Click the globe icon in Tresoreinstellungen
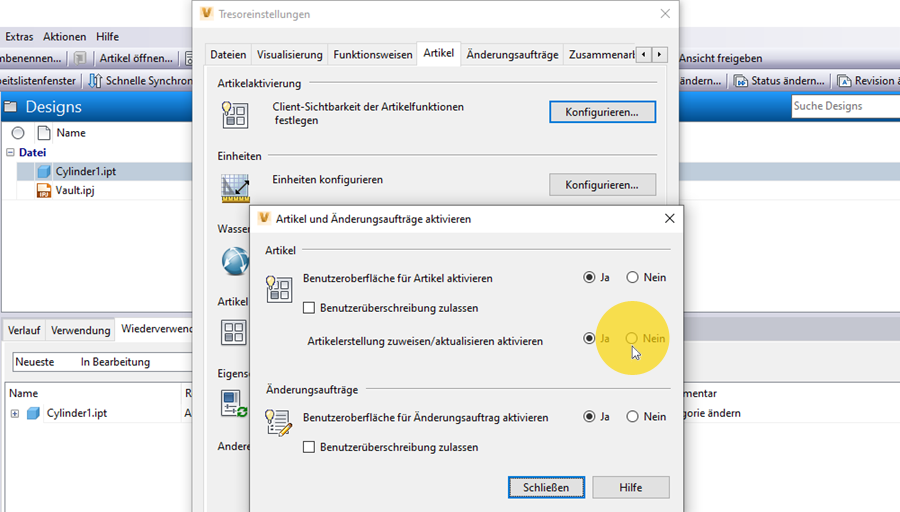 pyautogui.click(x=235, y=261)
